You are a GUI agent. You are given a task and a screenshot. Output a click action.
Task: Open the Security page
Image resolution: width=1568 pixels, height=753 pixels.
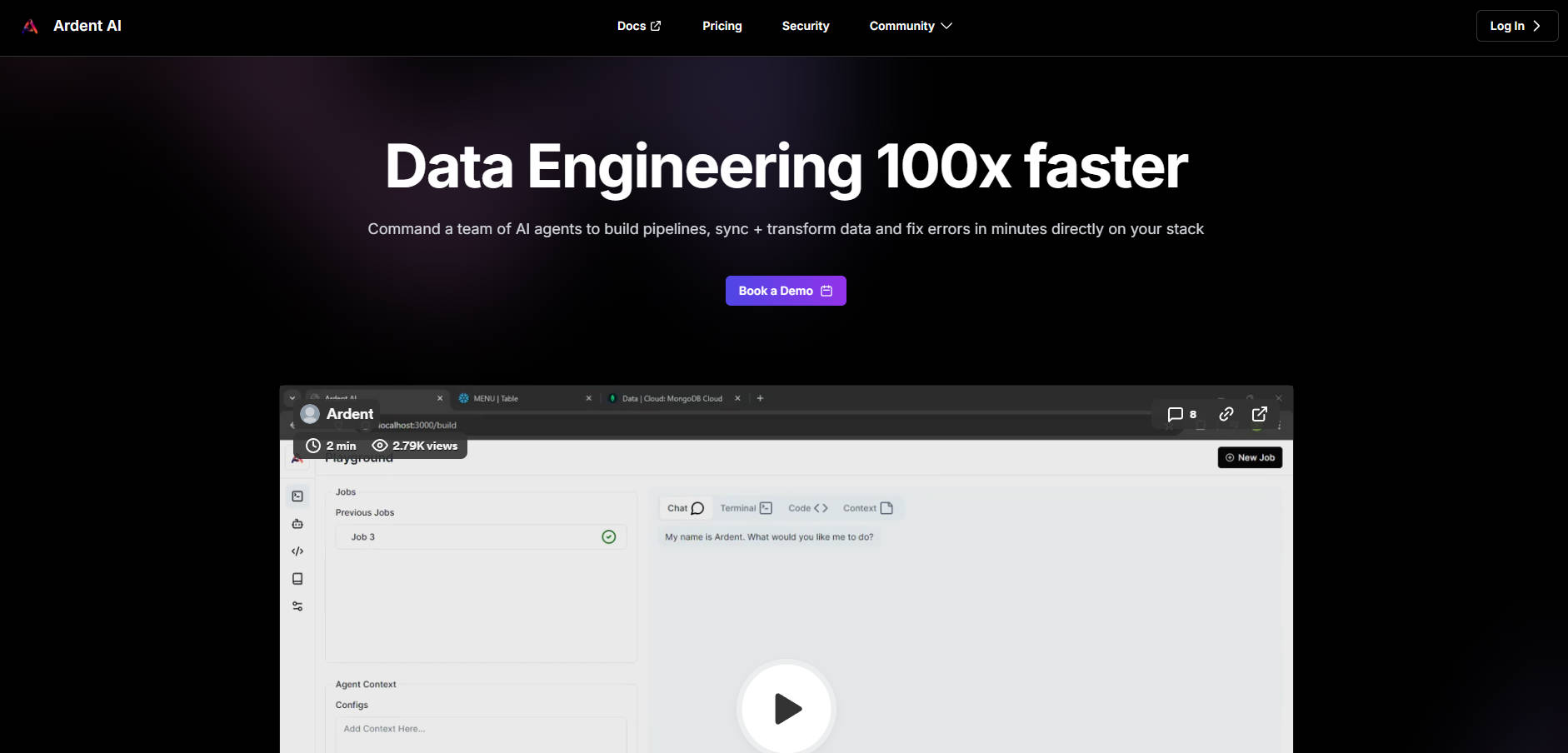pos(805,26)
